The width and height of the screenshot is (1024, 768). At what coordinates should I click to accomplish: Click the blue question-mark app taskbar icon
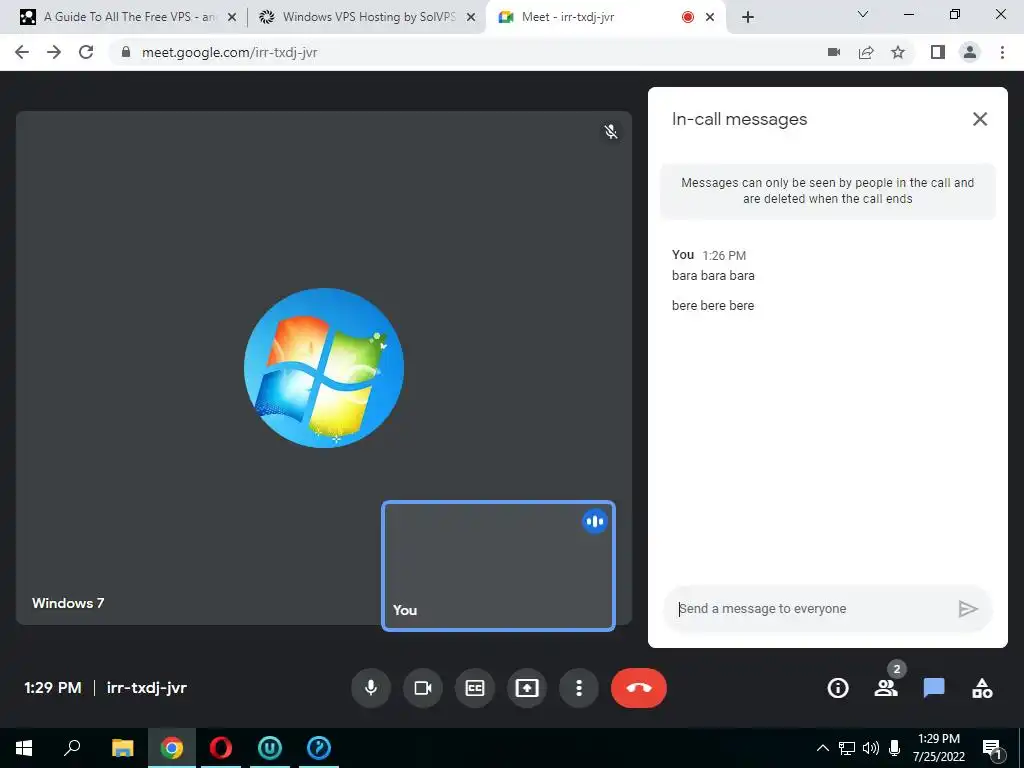pyautogui.click(x=319, y=748)
